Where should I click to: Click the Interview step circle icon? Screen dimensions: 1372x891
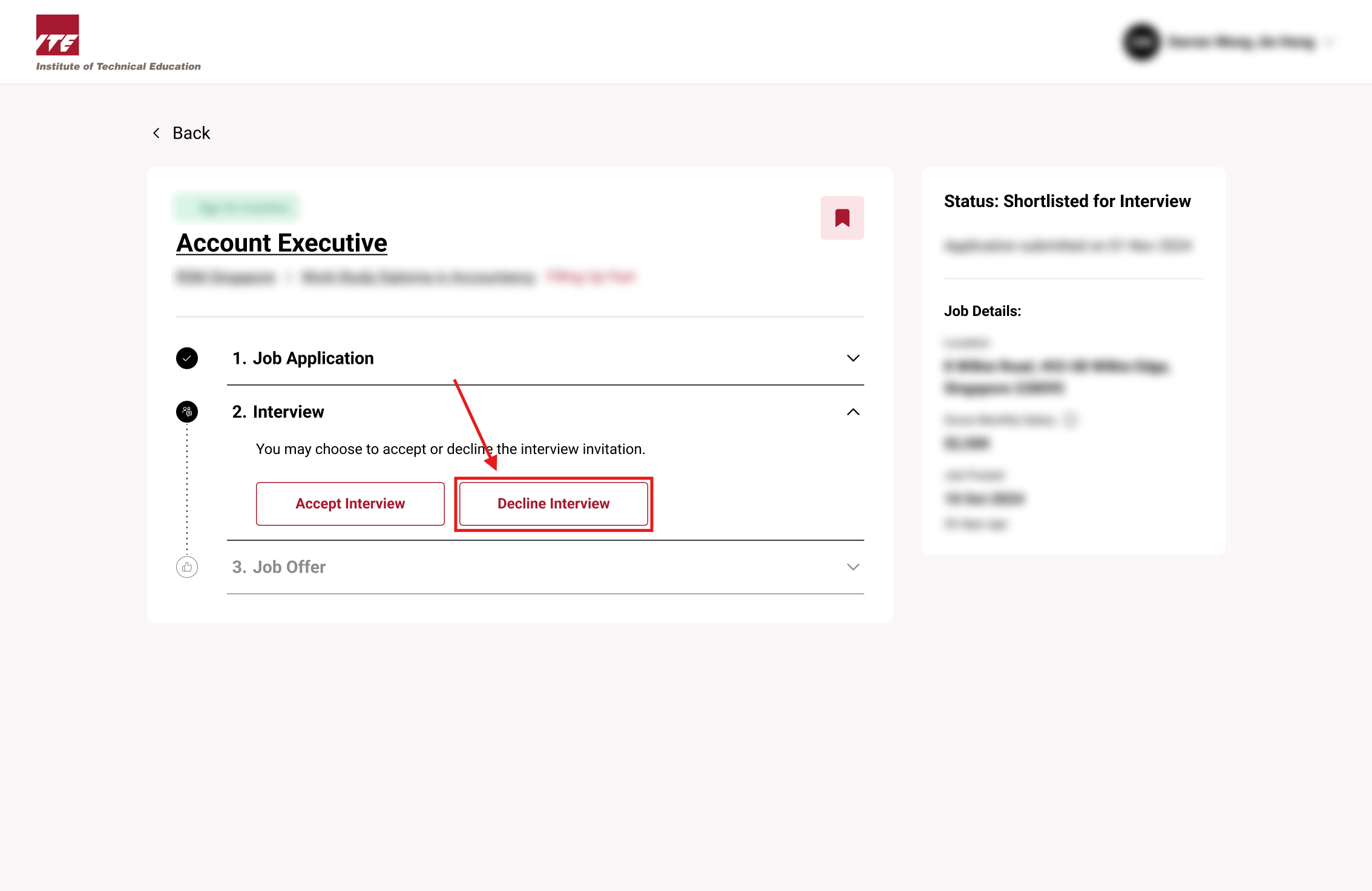point(187,412)
